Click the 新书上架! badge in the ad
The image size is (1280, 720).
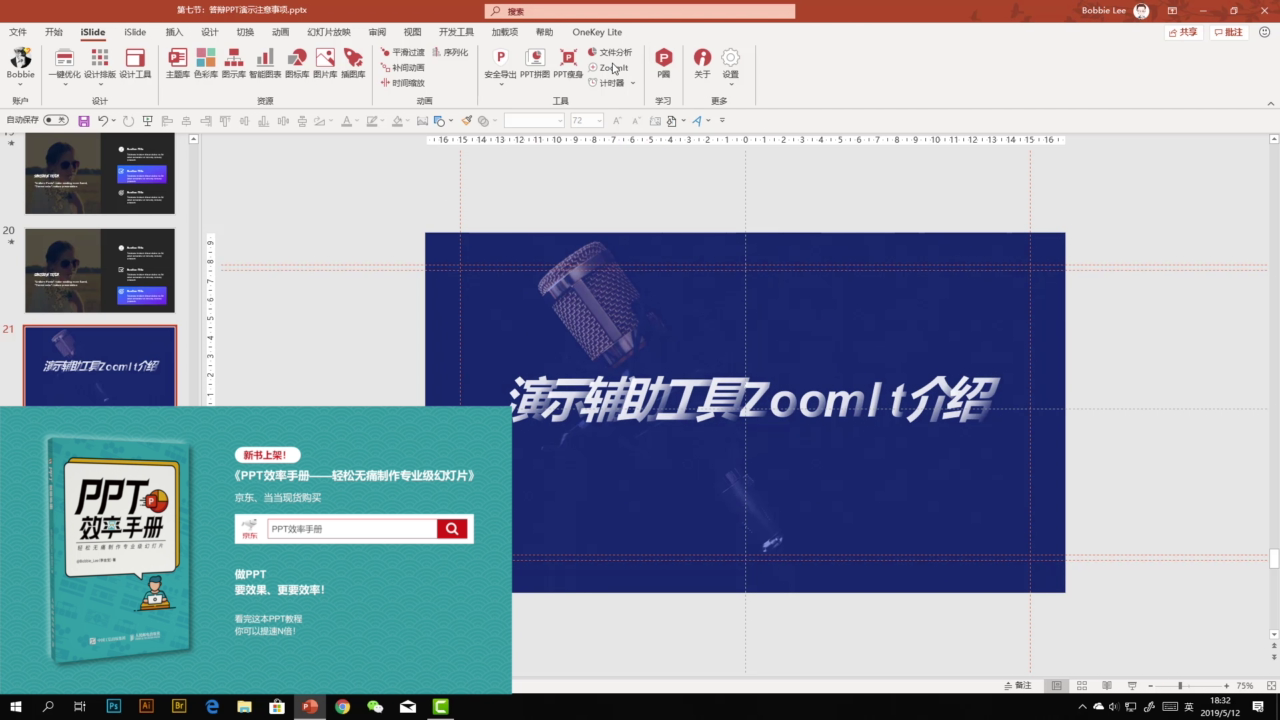pos(267,455)
